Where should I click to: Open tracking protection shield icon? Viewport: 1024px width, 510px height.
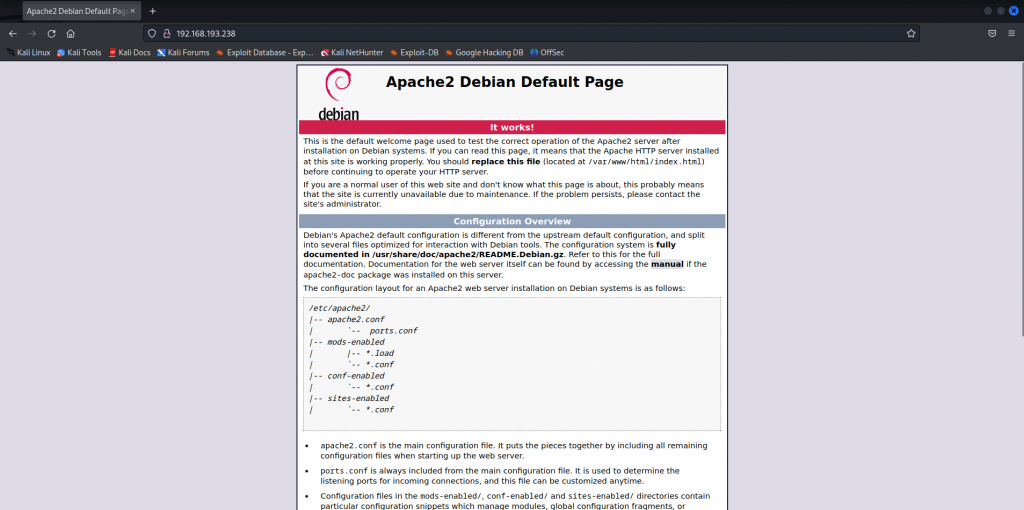point(152,33)
